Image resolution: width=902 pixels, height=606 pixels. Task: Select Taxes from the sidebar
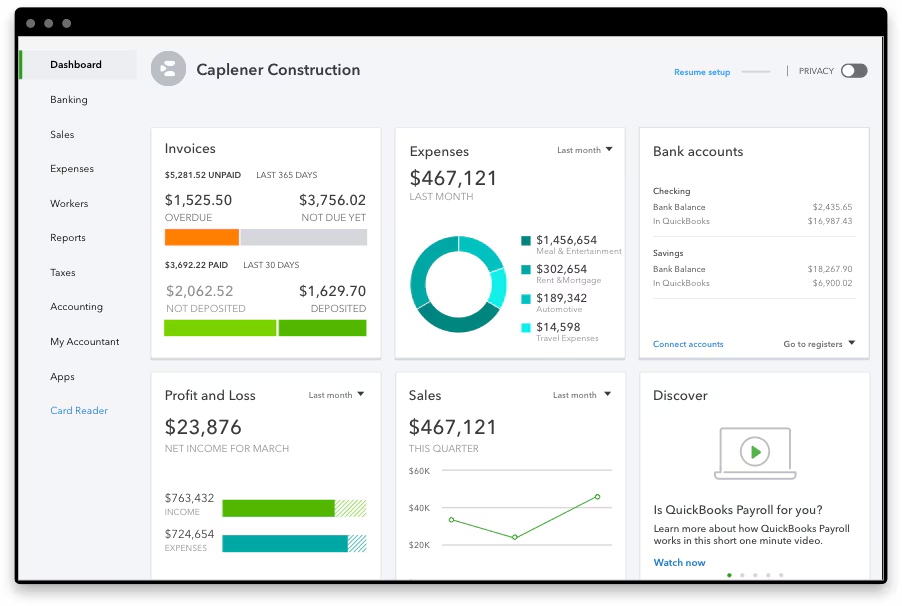61,272
